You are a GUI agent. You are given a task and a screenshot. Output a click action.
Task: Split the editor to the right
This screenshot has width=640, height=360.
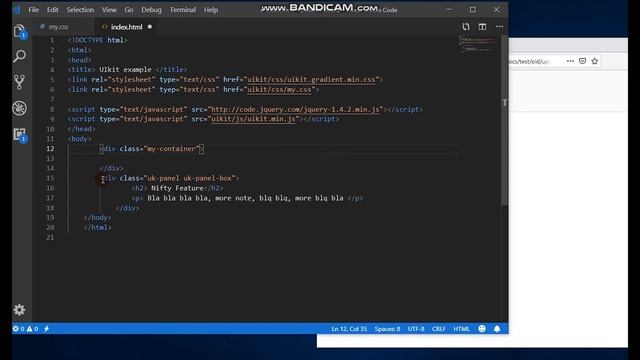pos(482,27)
